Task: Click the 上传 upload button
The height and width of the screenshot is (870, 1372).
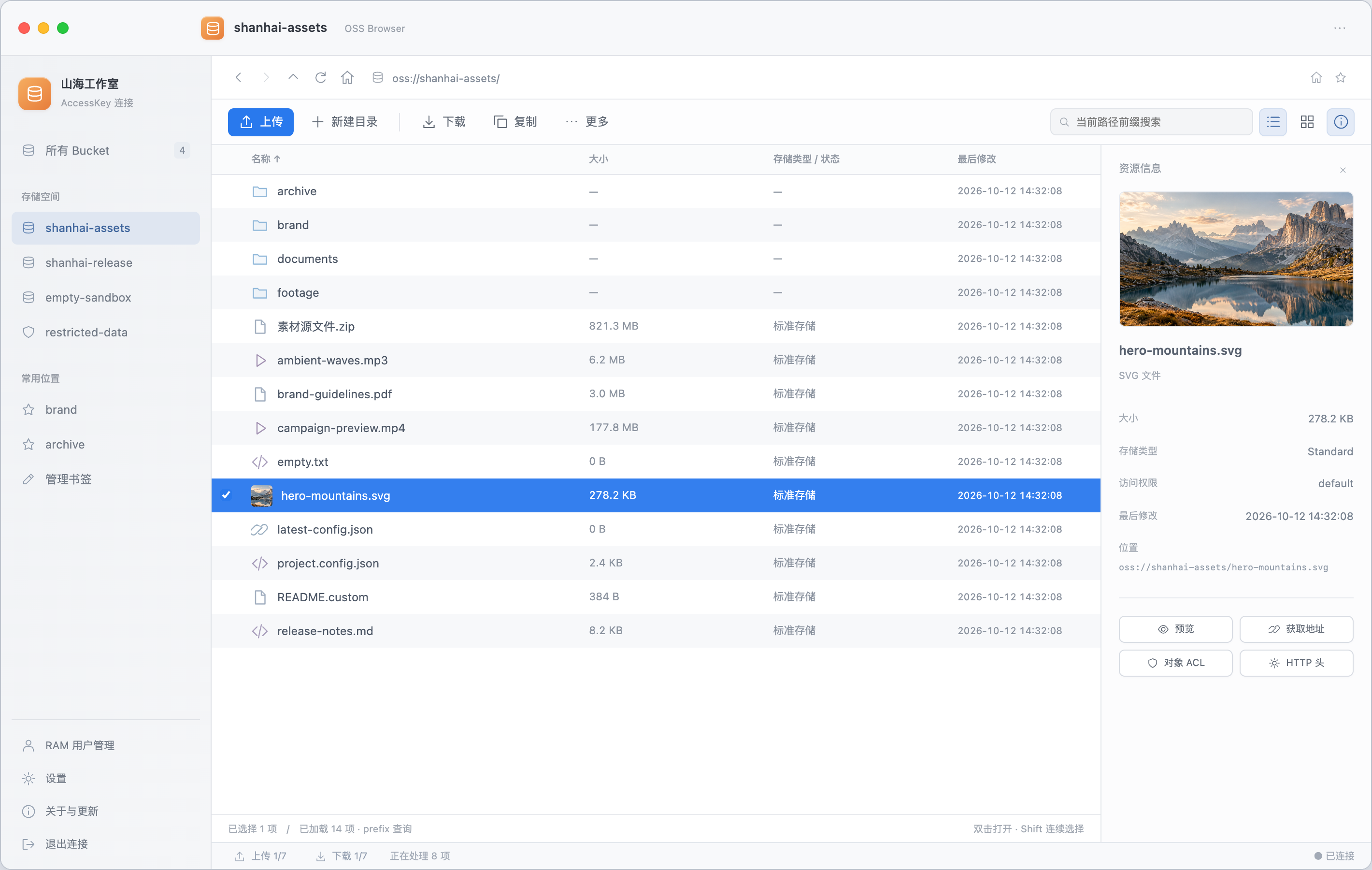Action: 261,122
